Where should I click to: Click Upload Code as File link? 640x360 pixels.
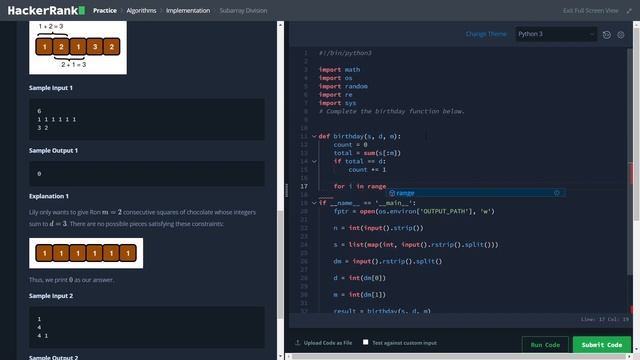click(x=328, y=343)
